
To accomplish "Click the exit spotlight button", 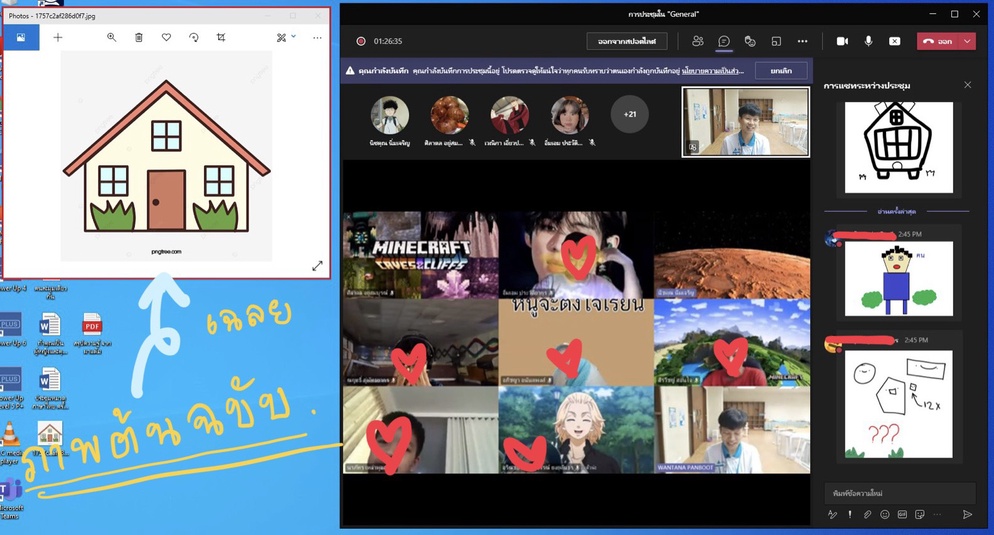I will pos(626,41).
